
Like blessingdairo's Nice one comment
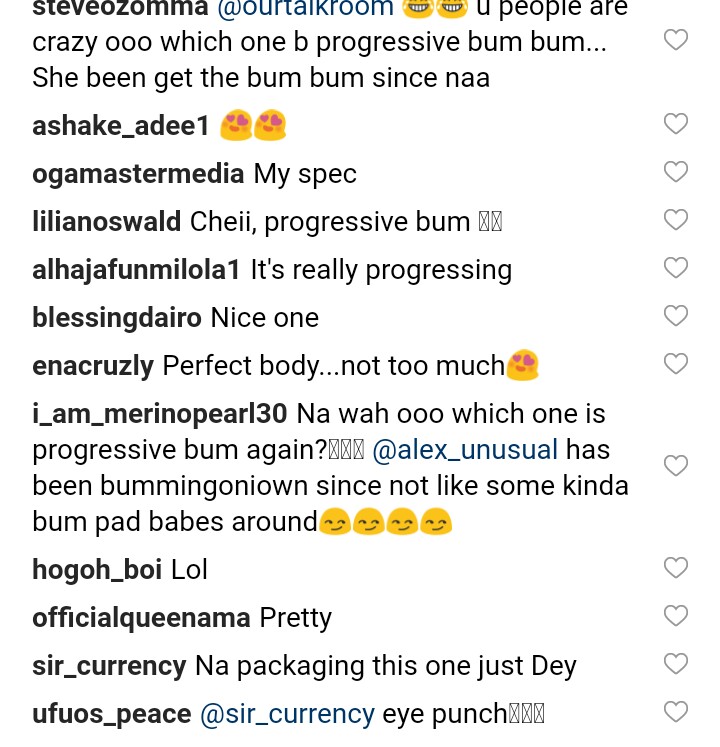point(676,316)
